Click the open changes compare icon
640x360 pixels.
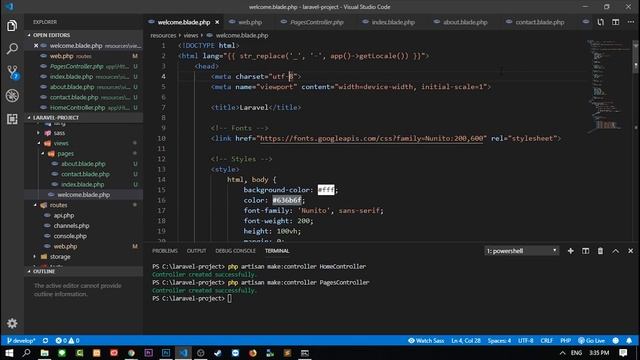point(600,22)
